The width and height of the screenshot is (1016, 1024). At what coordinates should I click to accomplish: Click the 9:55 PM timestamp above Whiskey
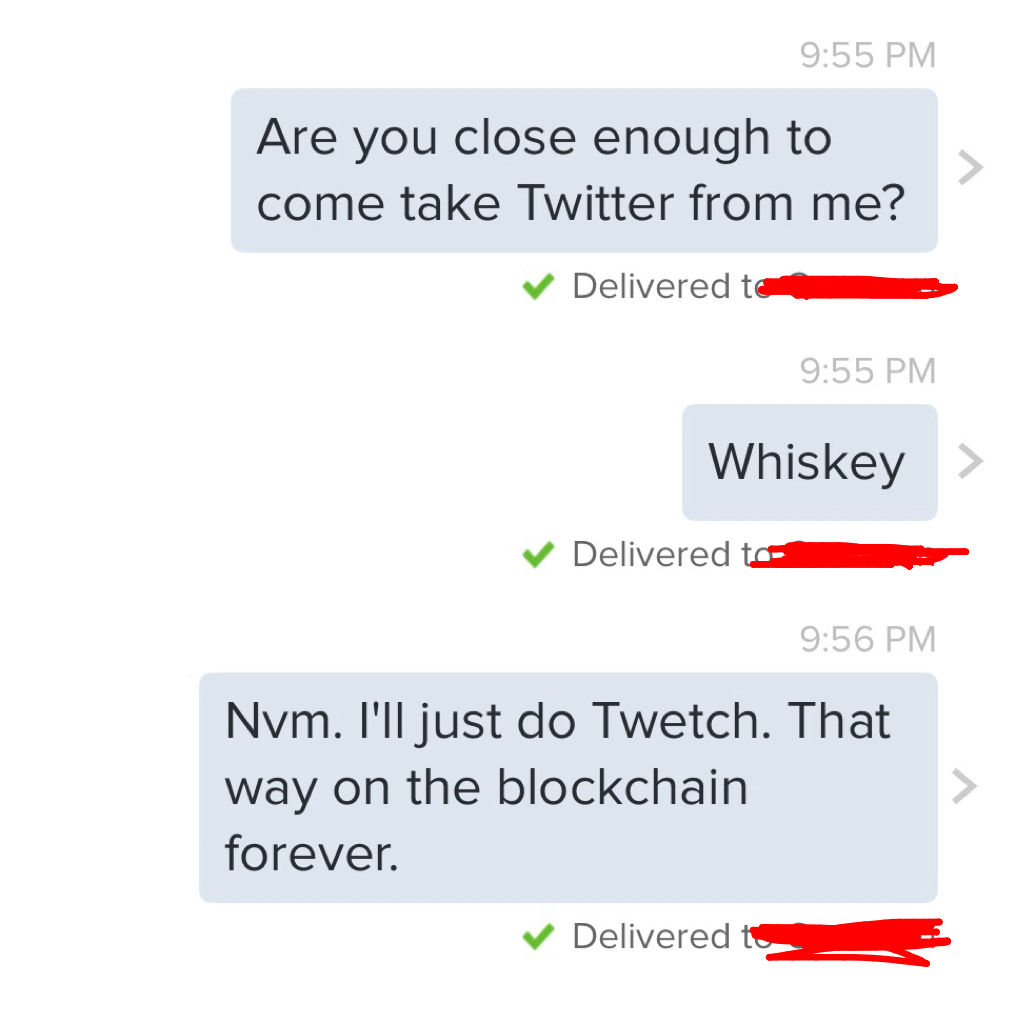[867, 372]
